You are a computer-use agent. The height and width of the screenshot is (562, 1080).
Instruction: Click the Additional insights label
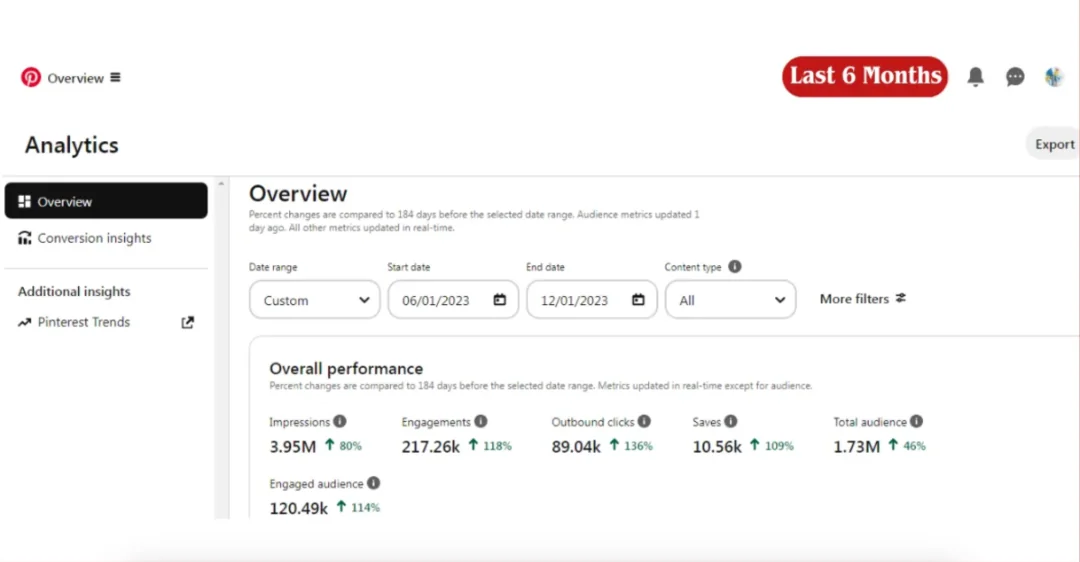click(74, 291)
